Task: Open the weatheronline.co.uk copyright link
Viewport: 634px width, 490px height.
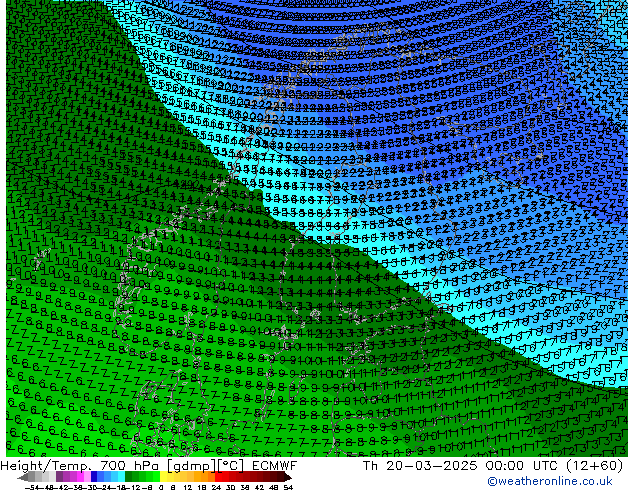Action: tap(549, 481)
